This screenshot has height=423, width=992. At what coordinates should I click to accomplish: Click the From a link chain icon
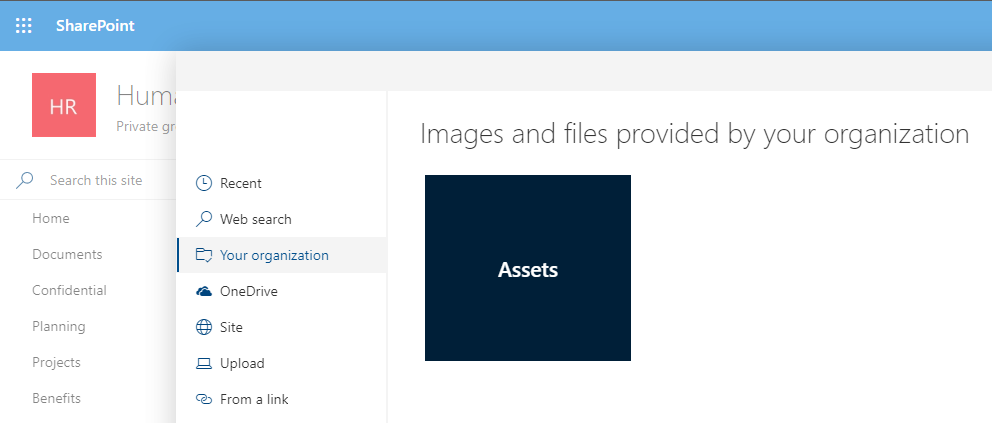click(204, 400)
